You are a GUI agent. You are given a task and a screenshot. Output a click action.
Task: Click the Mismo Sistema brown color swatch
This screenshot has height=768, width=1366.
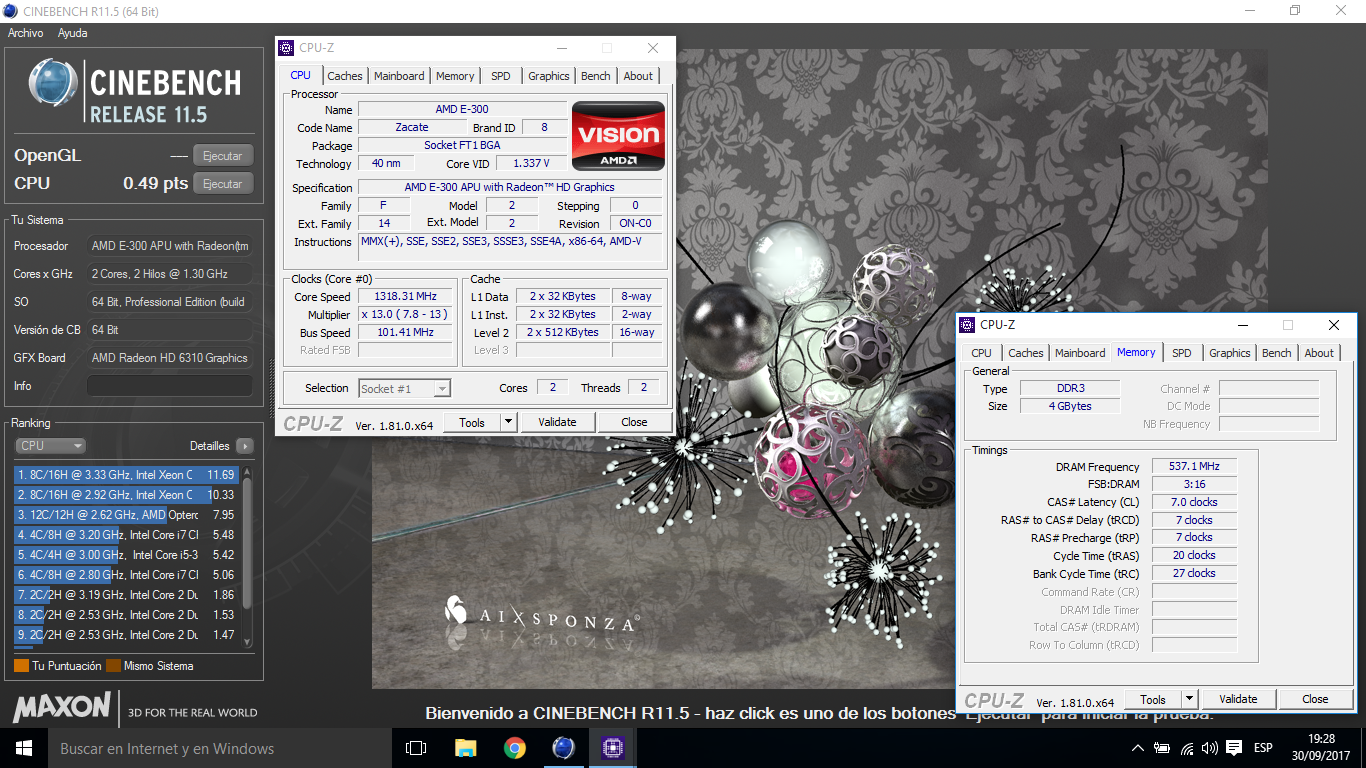113,666
